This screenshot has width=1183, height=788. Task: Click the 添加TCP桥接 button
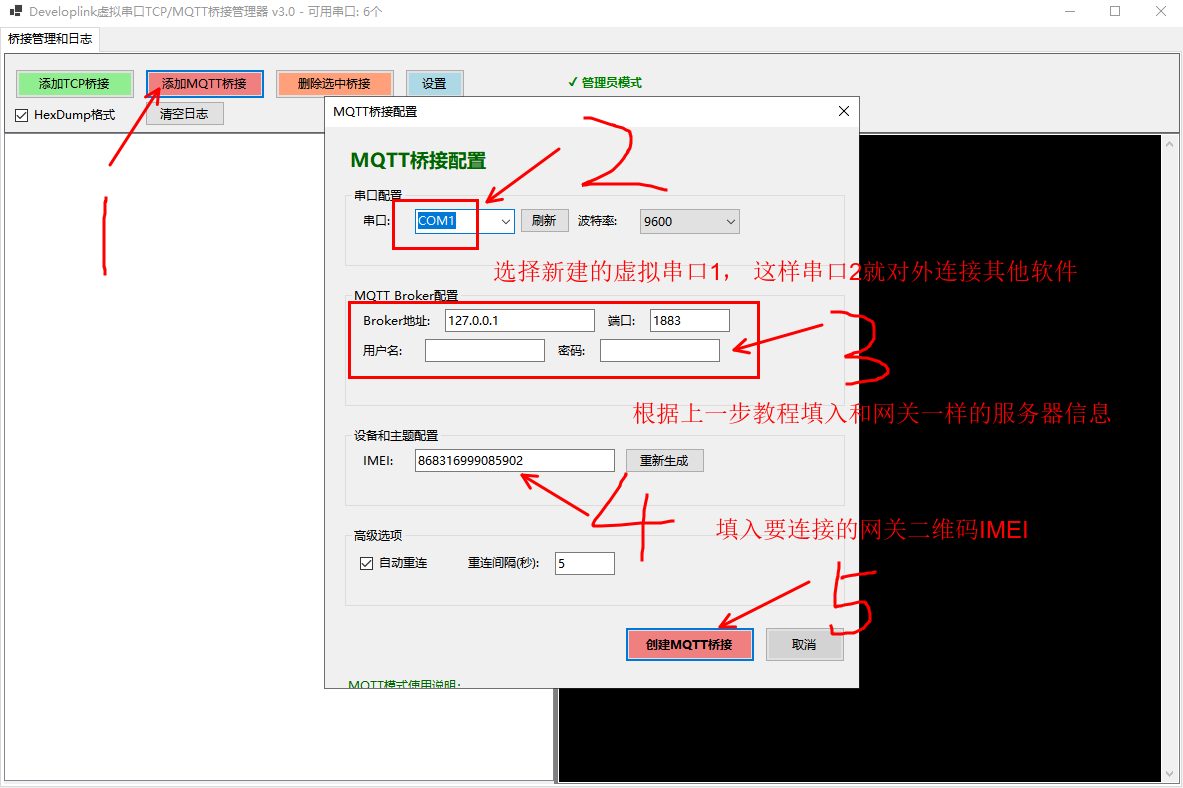(x=74, y=84)
